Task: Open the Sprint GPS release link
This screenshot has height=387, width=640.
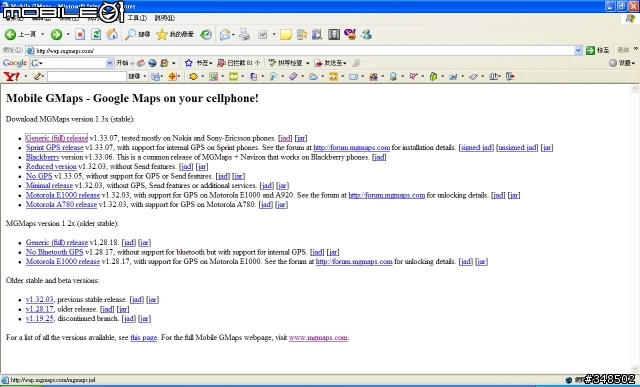Action: (55, 147)
